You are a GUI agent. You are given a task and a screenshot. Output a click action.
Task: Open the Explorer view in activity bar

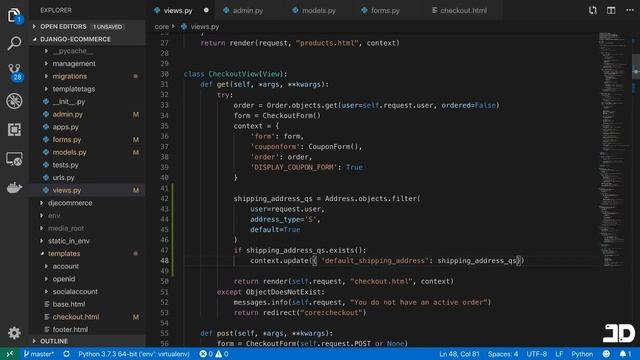point(14,16)
